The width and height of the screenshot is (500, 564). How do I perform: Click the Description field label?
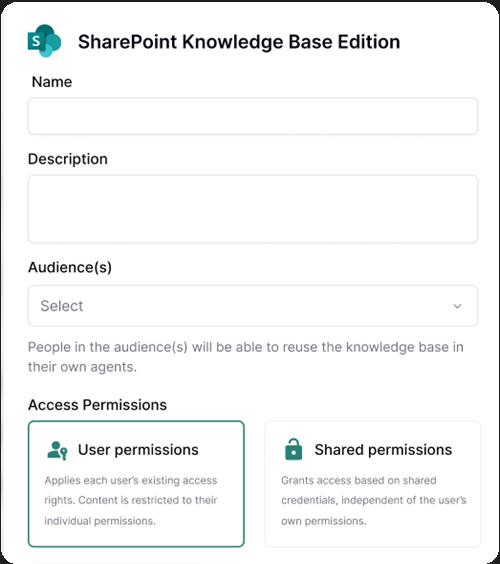[x=68, y=159]
